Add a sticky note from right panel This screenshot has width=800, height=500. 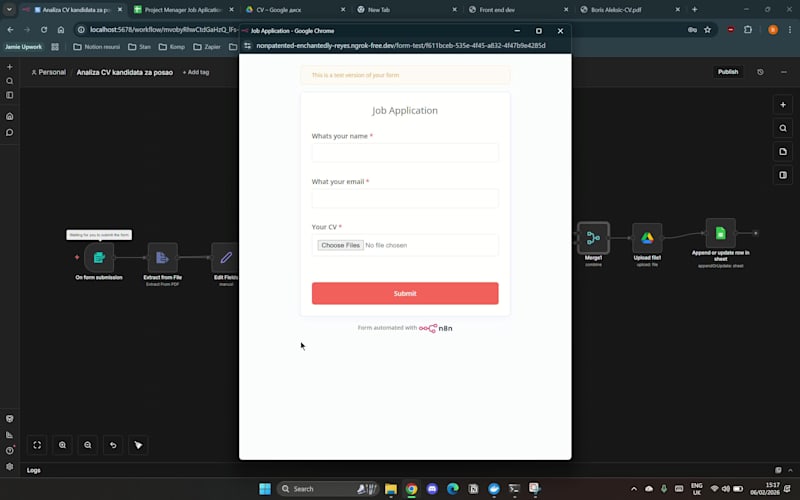(x=783, y=152)
